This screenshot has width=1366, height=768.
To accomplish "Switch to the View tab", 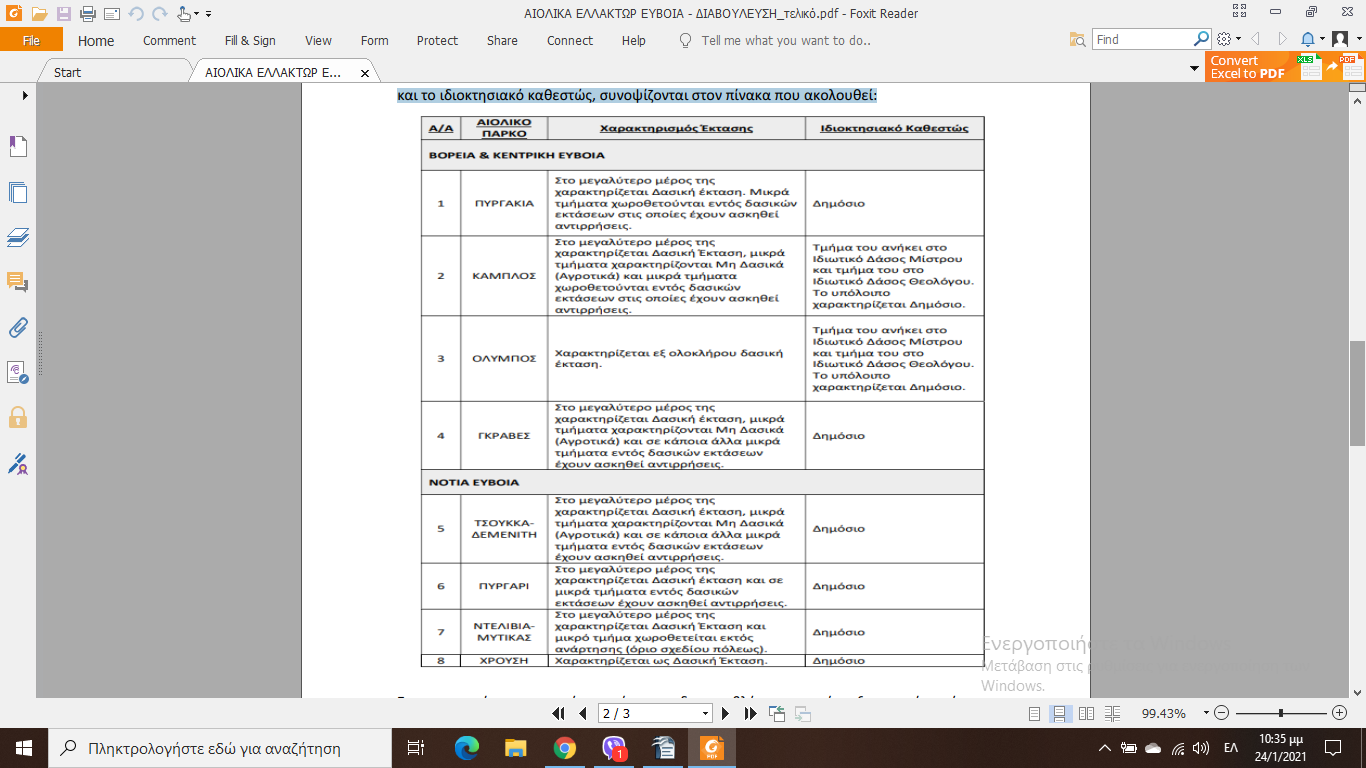I will pyautogui.click(x=318, y=40).
